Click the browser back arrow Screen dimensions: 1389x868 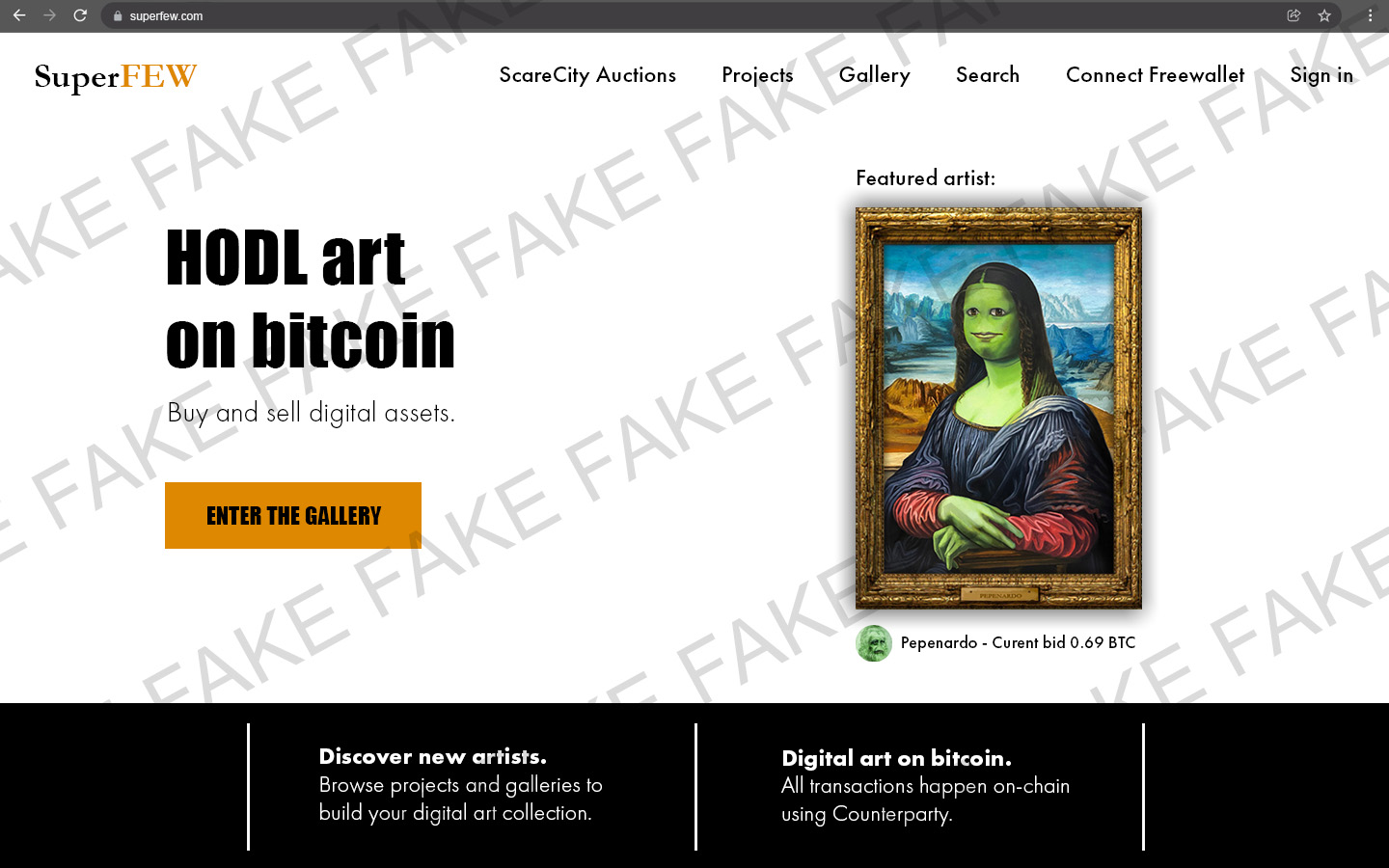click(19, 15)
